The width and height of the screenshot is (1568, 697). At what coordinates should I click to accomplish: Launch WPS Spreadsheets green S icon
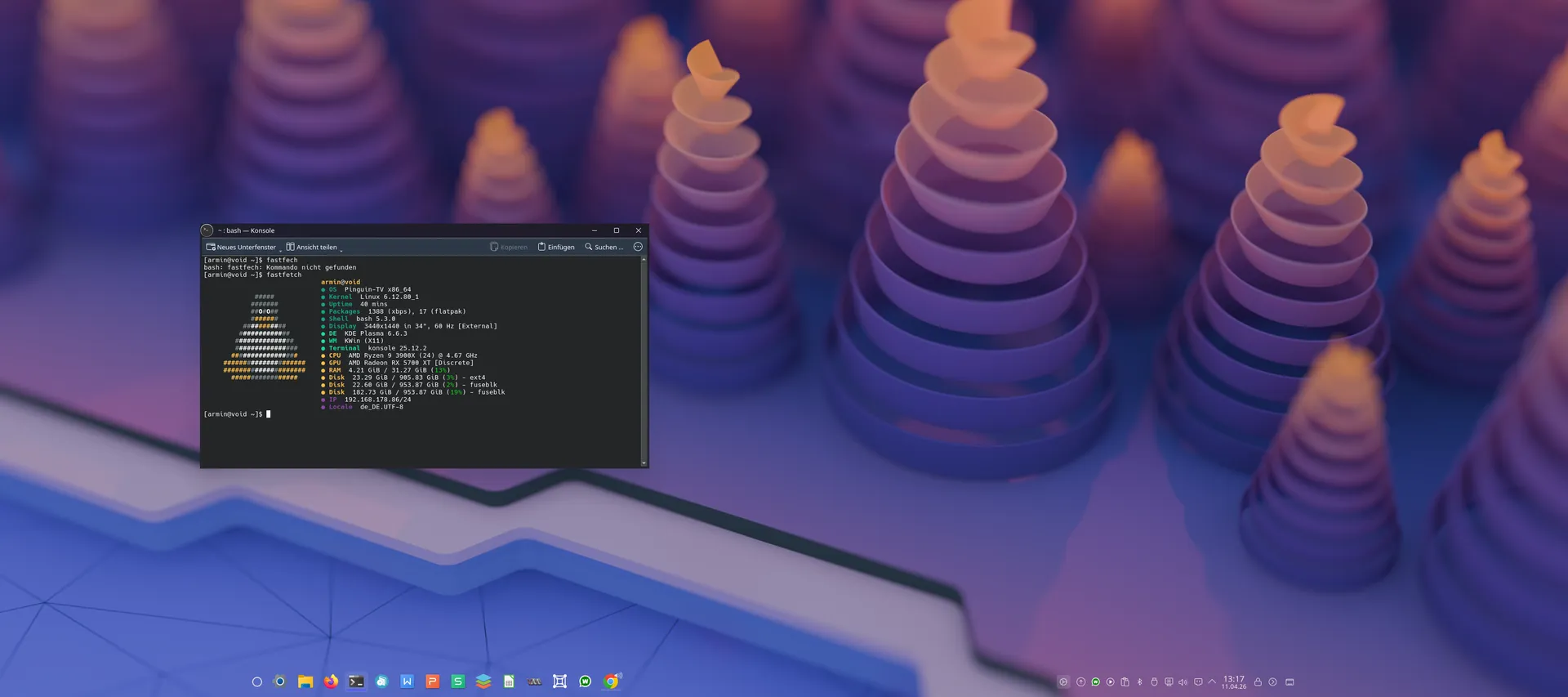click(458, 681)
